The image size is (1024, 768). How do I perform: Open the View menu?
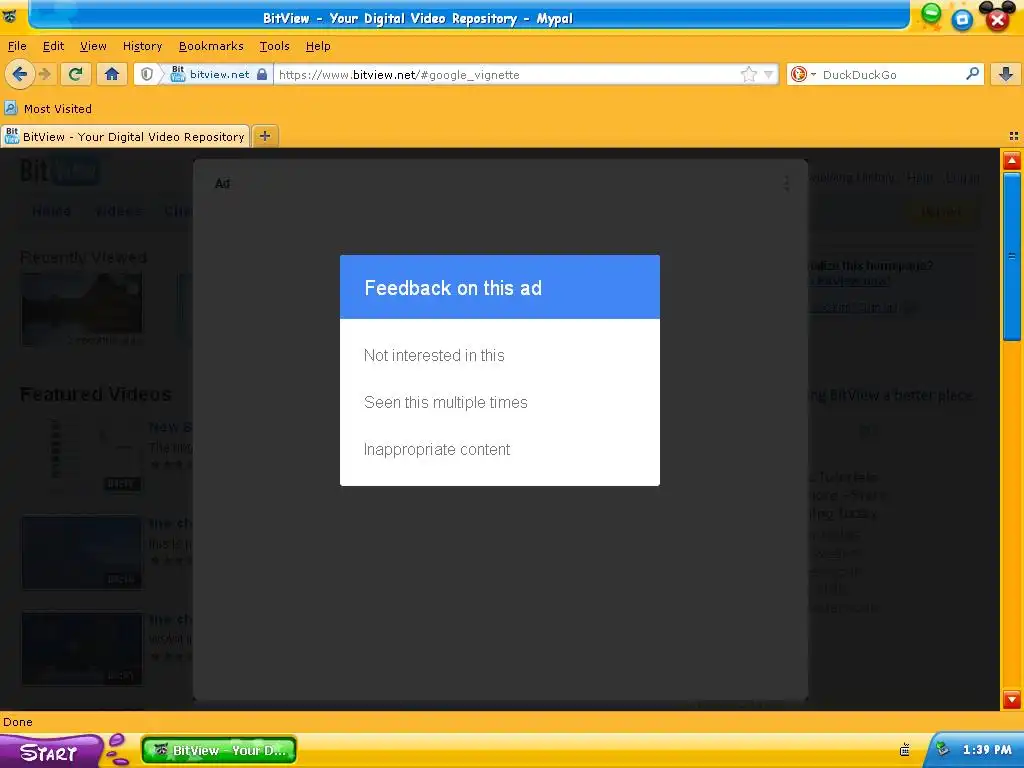tap(93, 46)
